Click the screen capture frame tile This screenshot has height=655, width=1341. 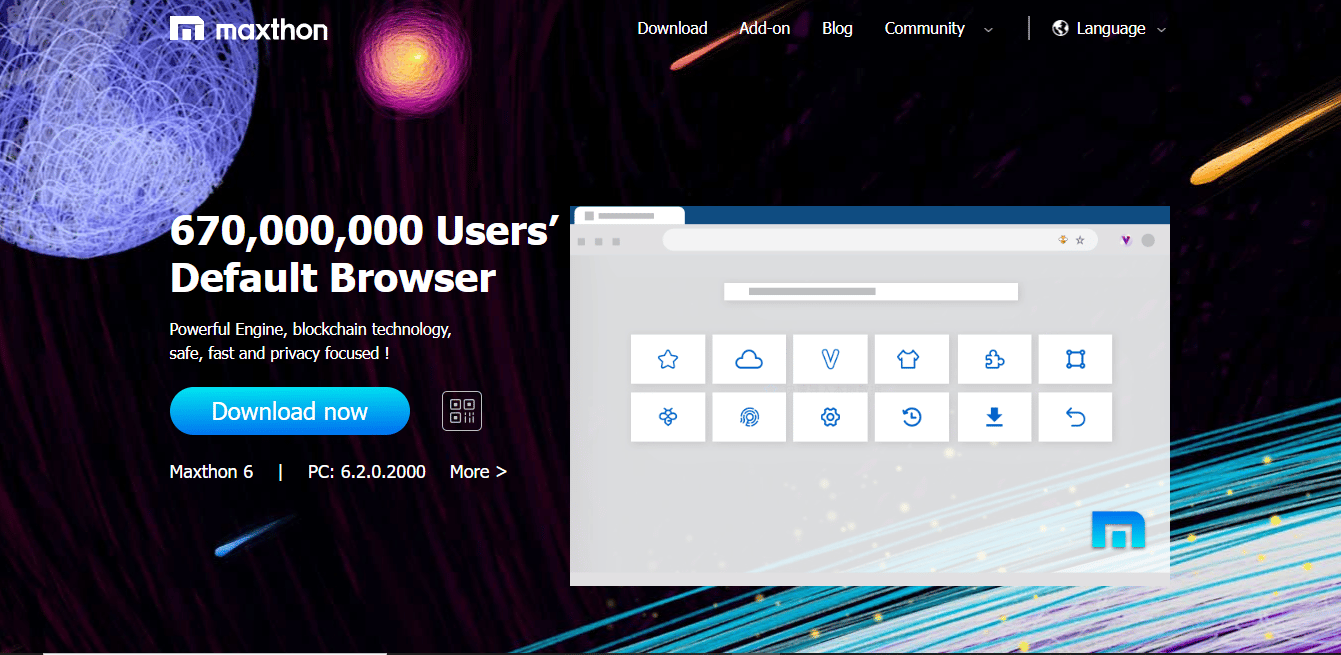pyautogui.click(x=1075, y=359)
